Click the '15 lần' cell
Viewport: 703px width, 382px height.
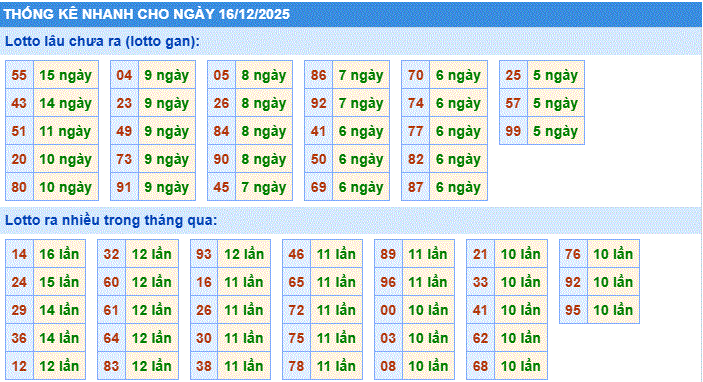(x=60, y=282)
